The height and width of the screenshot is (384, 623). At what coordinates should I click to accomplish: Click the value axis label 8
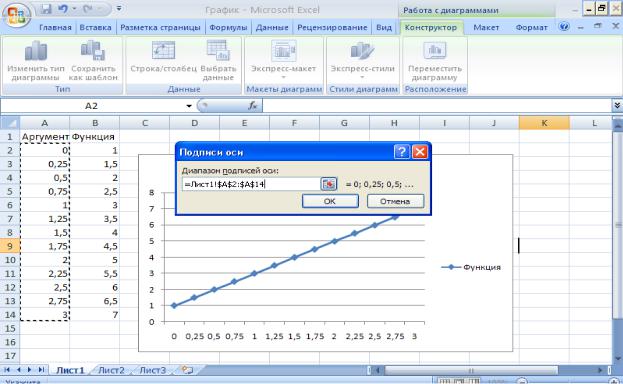tap(151, 192)
